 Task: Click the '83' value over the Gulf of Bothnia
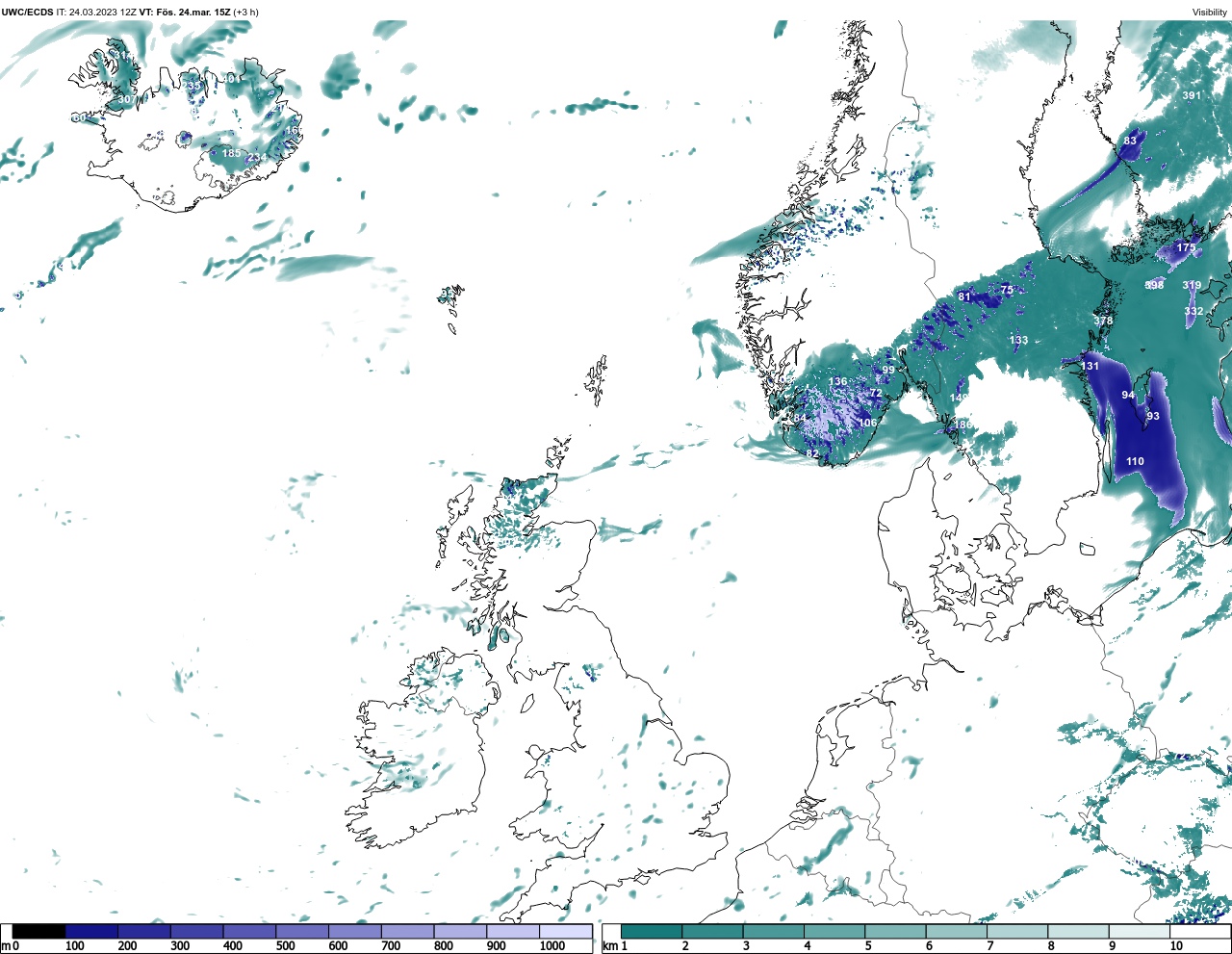pos(1130,141)
